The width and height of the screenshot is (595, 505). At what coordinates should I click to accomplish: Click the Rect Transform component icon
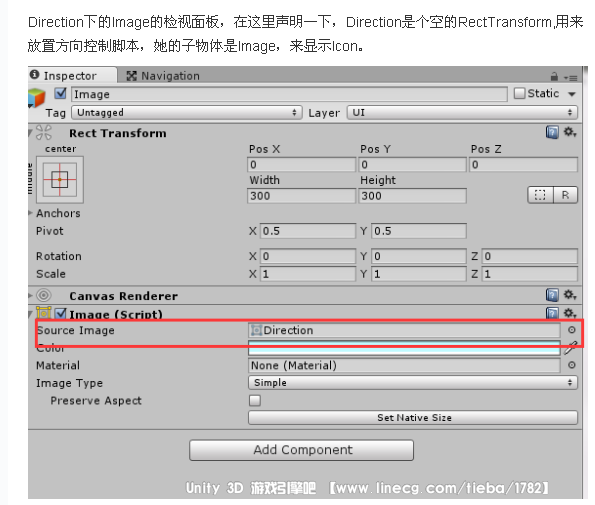coord(44,133)
